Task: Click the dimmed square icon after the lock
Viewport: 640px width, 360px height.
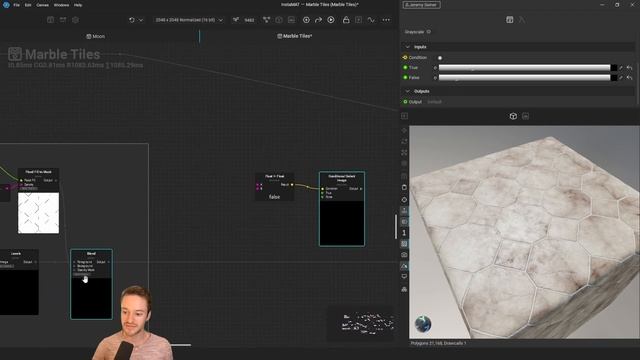Action: click(x=358, y=20)
